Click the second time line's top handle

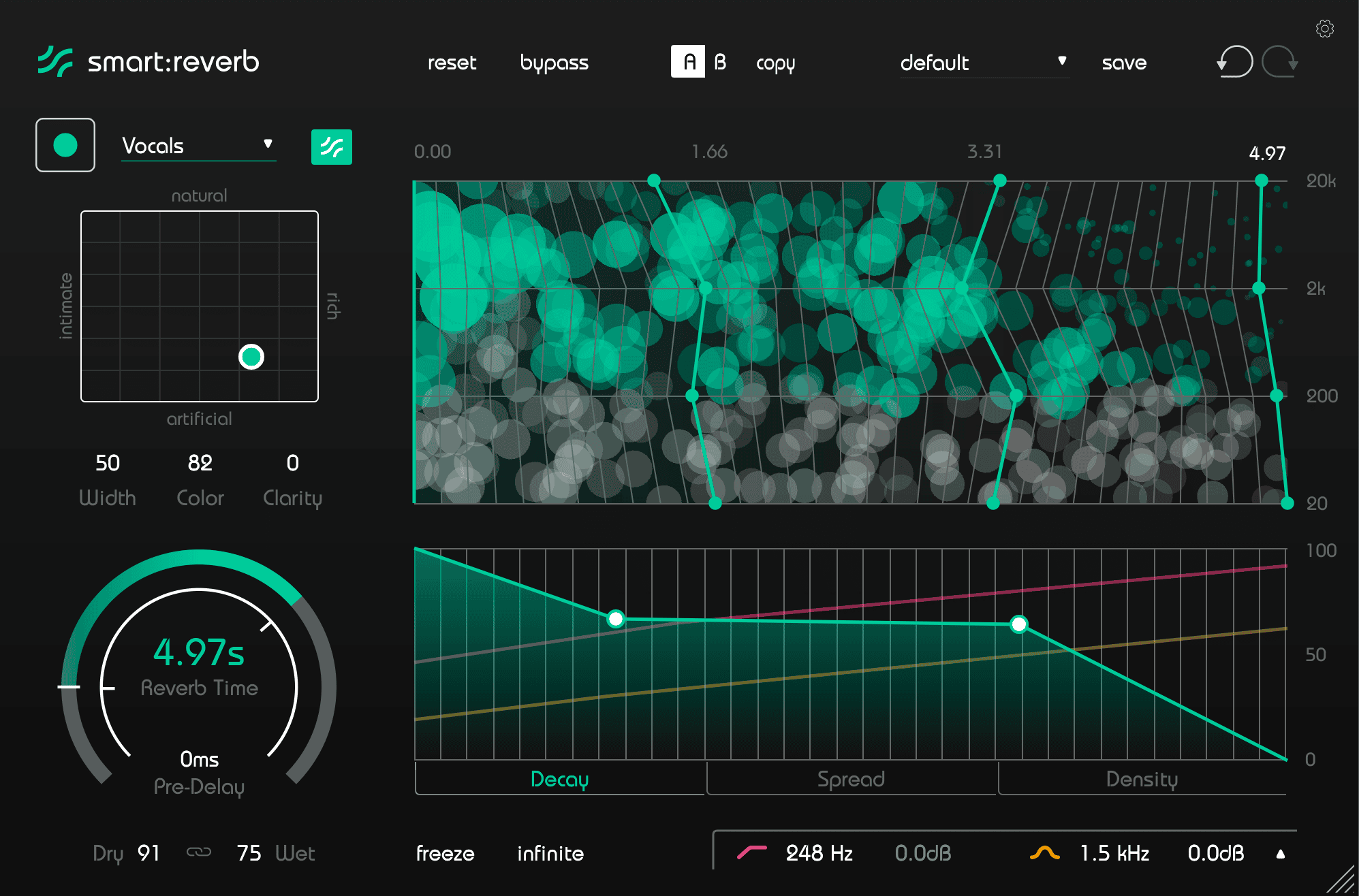click(x=1000, y=180)
